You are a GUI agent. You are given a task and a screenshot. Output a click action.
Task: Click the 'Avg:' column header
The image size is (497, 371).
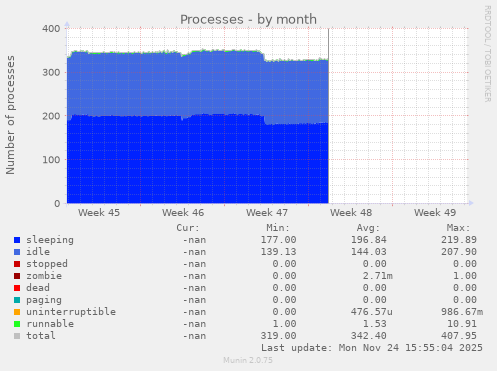click(368, 228)
